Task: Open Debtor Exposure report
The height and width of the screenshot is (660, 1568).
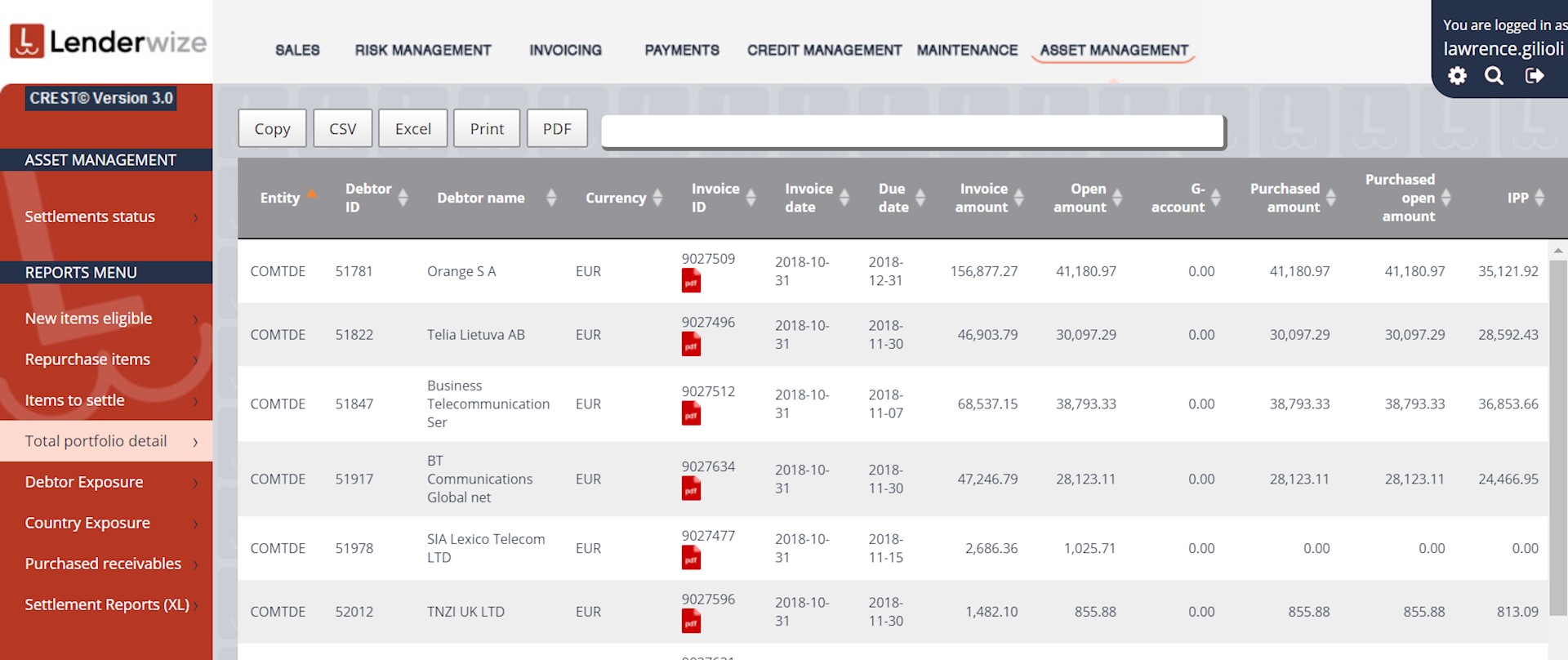Action: click(x=106, y=482)
